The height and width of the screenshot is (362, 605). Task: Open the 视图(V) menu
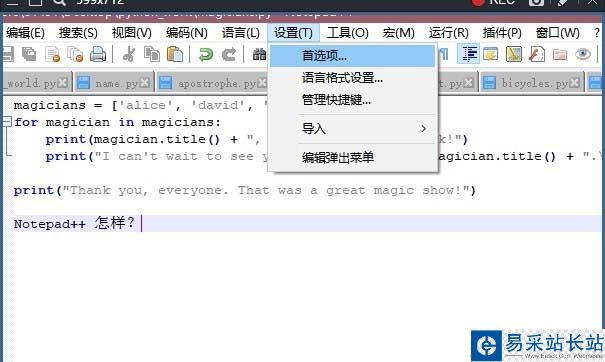tap(132, 33)
